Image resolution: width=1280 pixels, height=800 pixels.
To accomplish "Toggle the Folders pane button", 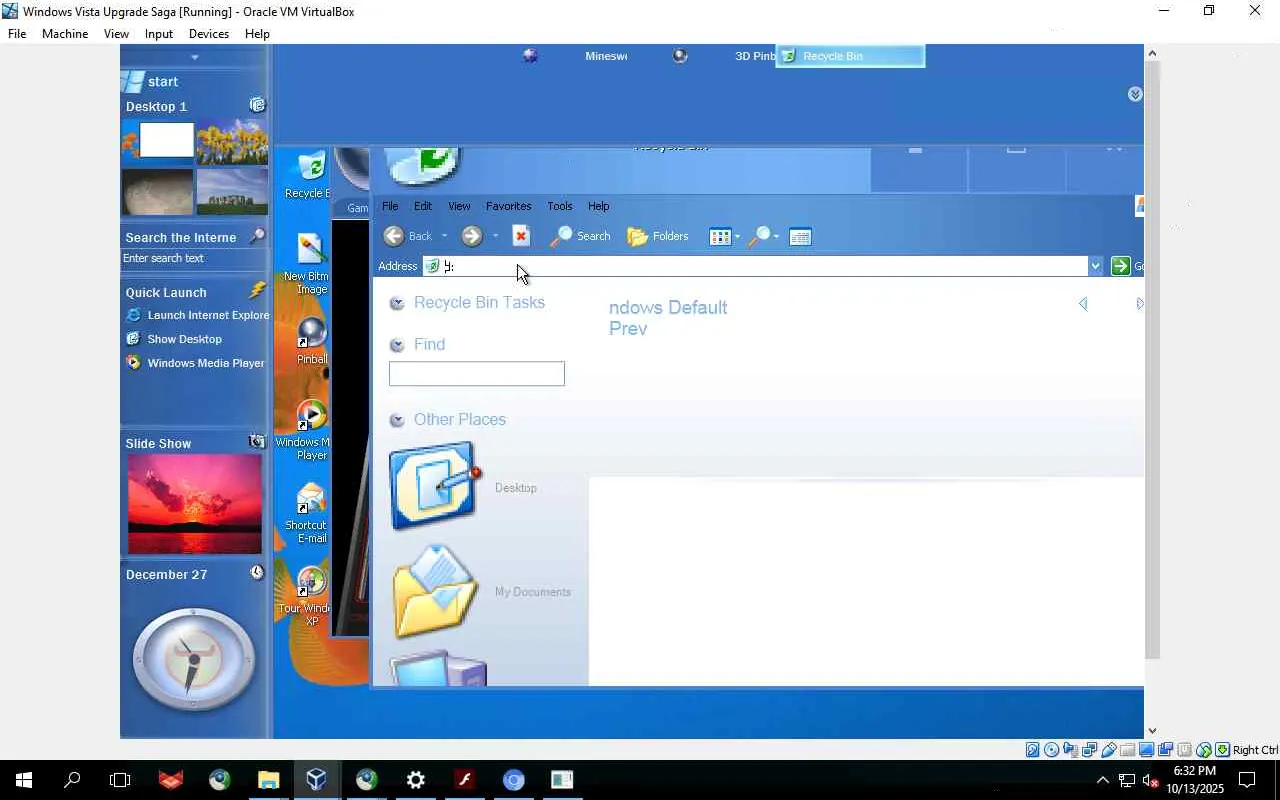I will 658,236.
